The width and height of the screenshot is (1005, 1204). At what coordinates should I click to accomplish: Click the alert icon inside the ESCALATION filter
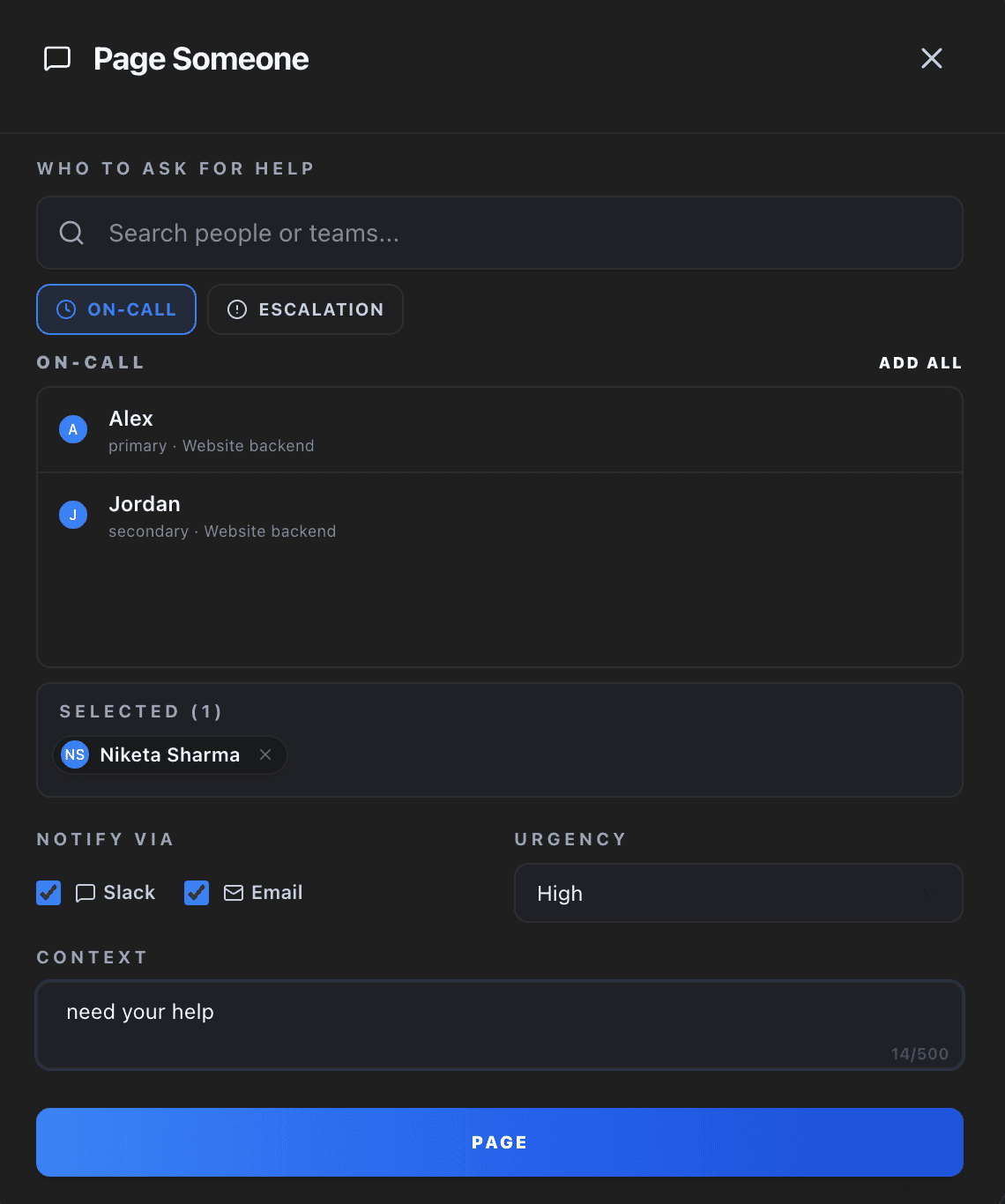pos(236,309)
